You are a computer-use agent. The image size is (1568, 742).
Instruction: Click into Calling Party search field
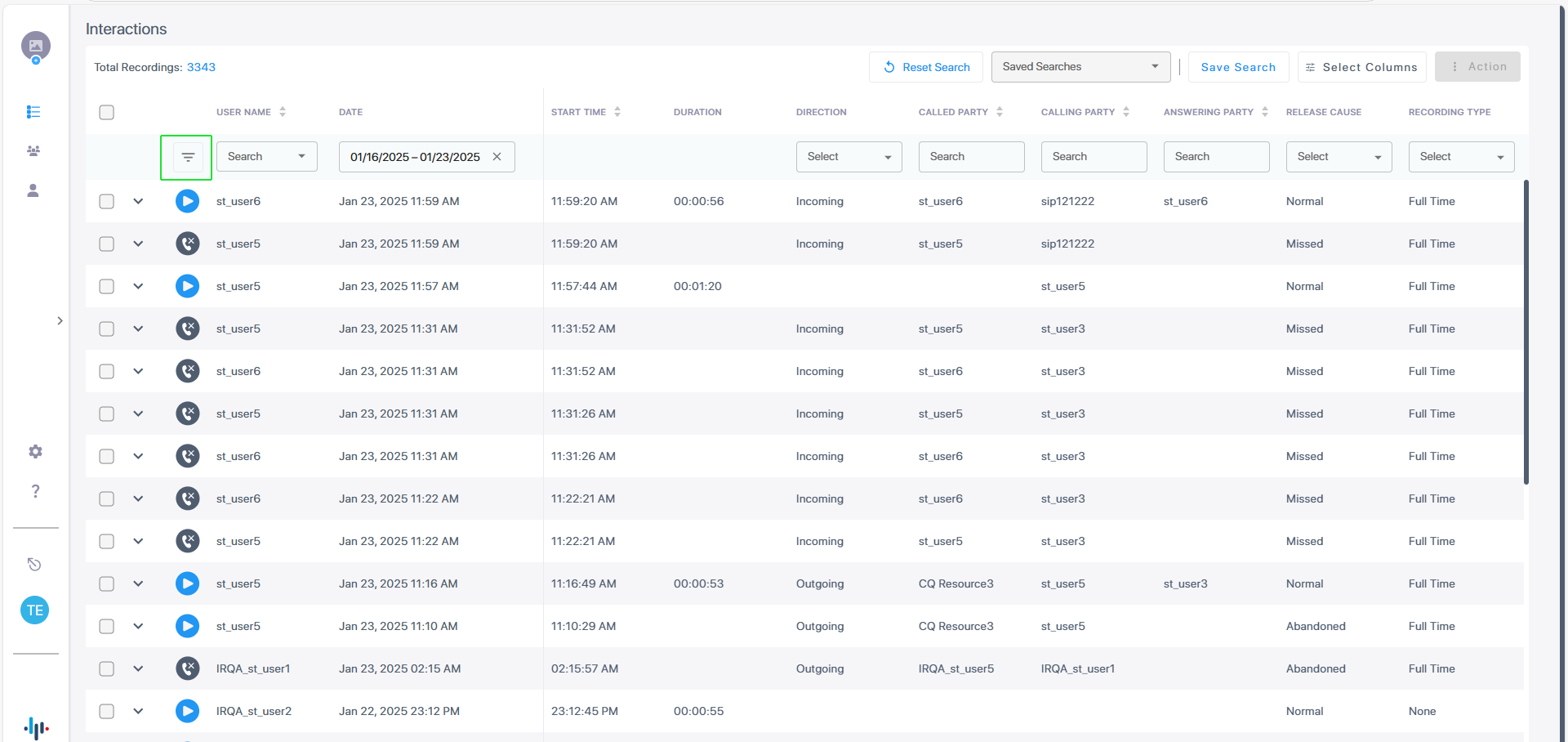click(x=1094, y=157)
